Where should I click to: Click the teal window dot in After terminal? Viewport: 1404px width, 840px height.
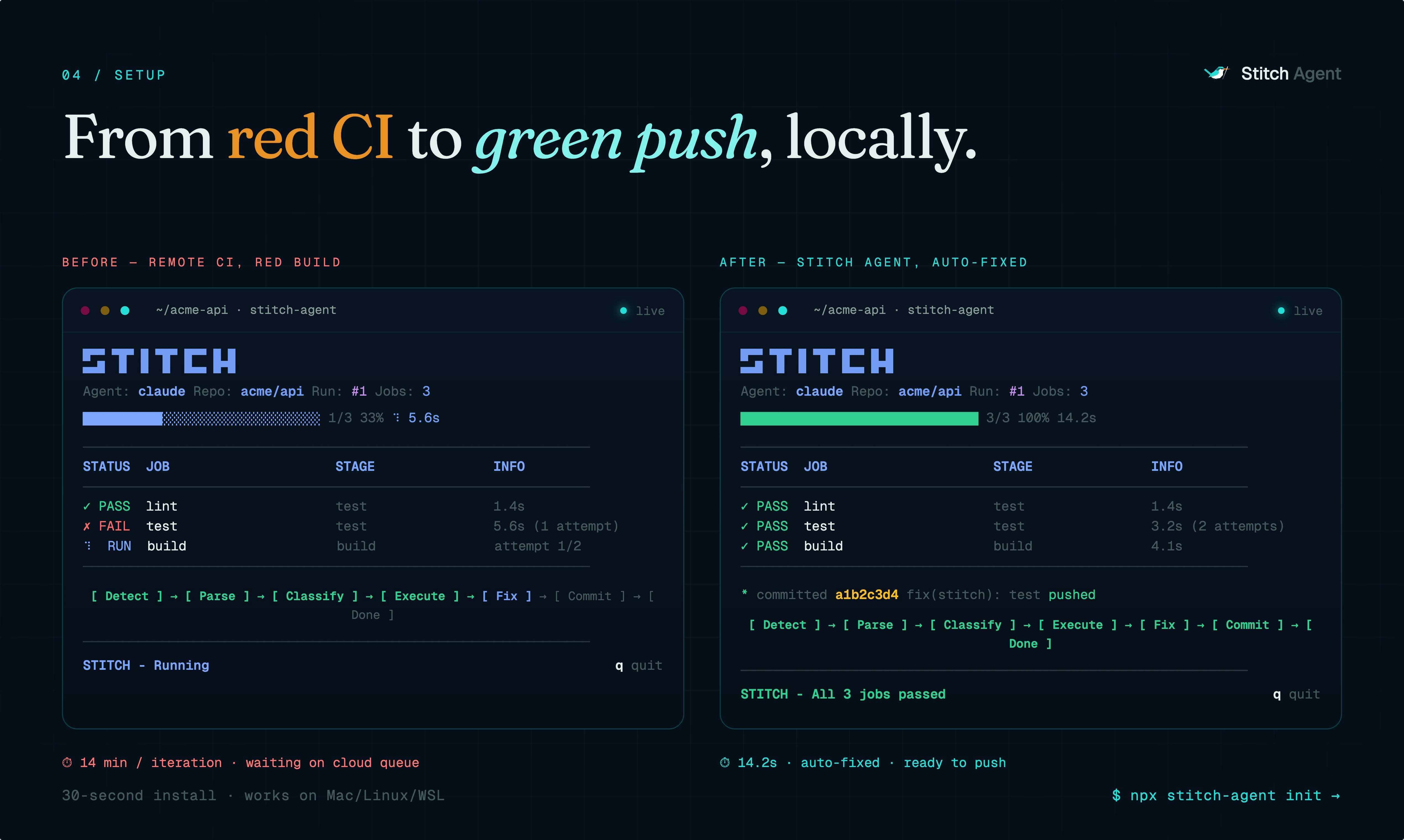point(783,310)
